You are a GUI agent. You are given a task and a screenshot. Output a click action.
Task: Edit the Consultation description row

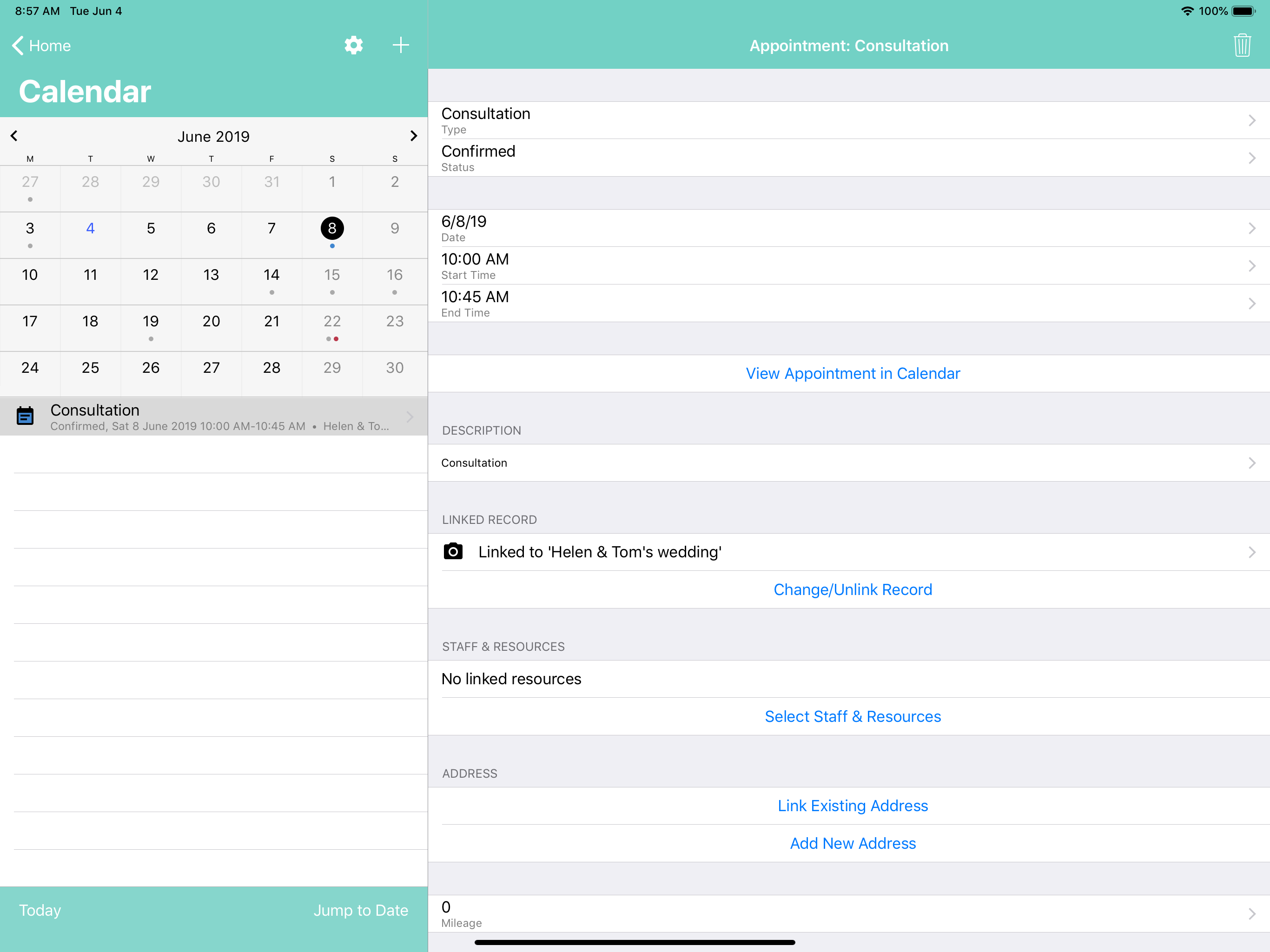click(x=848, y=463)
